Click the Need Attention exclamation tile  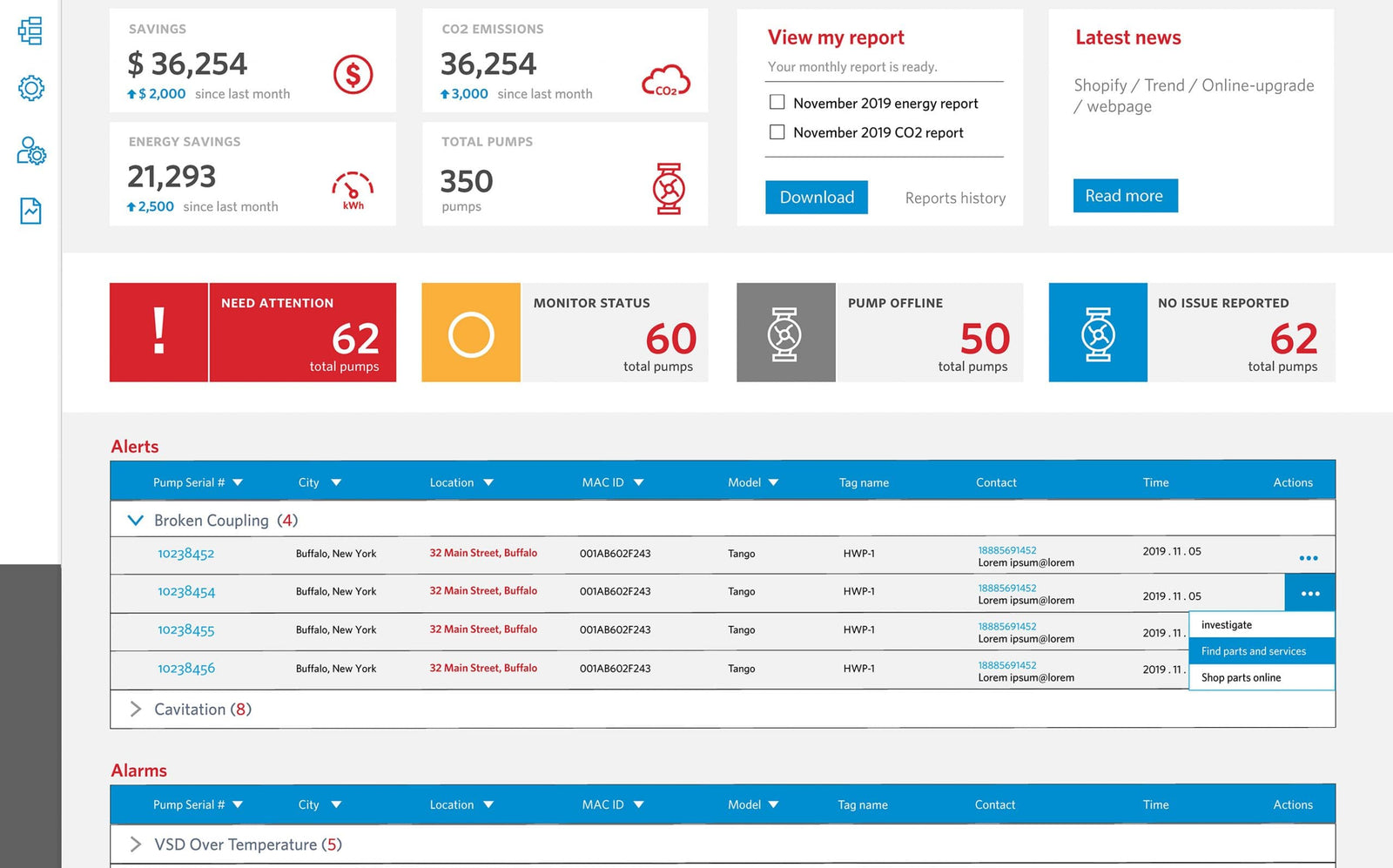click(158, 332)
